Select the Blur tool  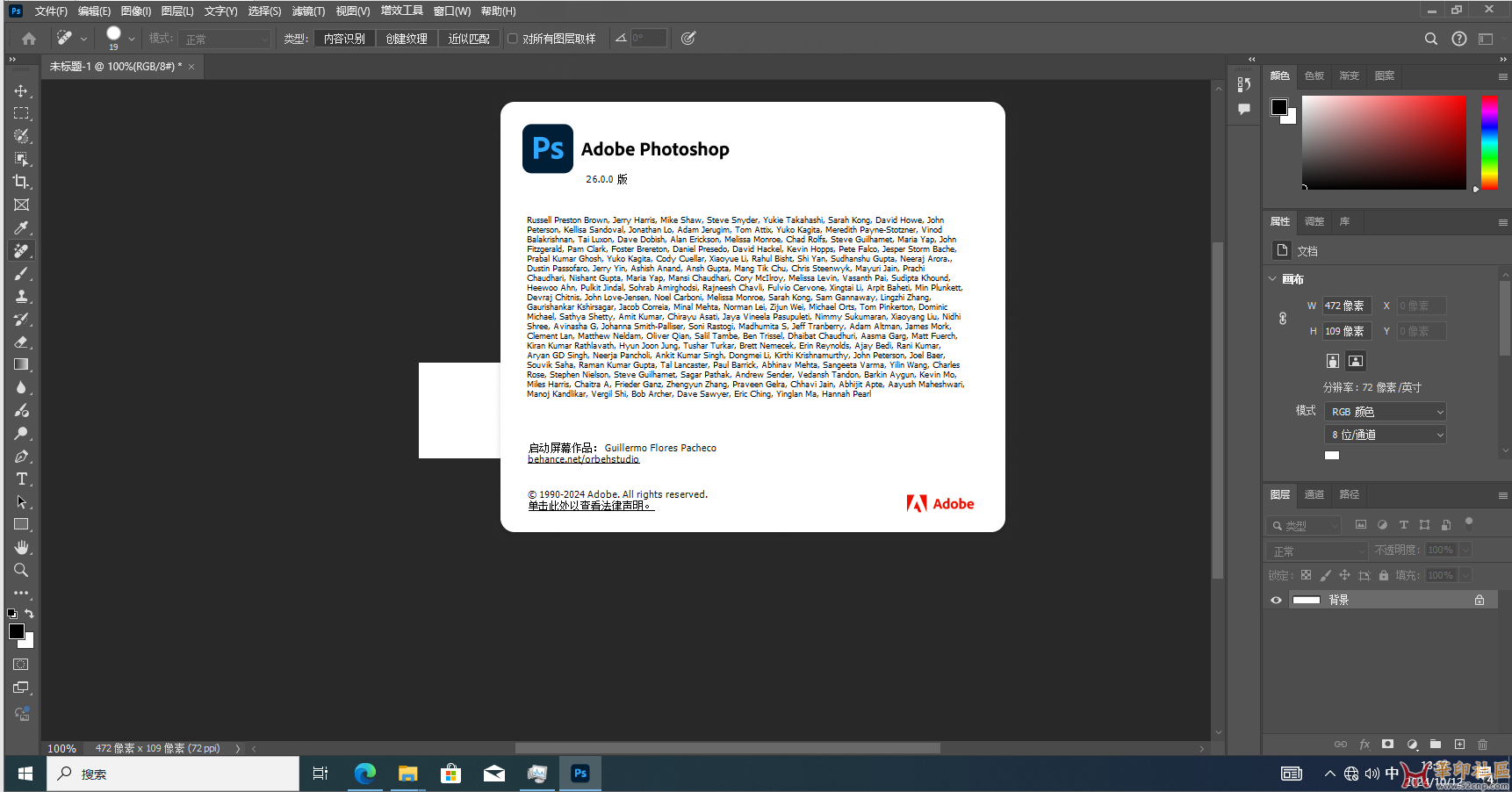tap(21, 387)
